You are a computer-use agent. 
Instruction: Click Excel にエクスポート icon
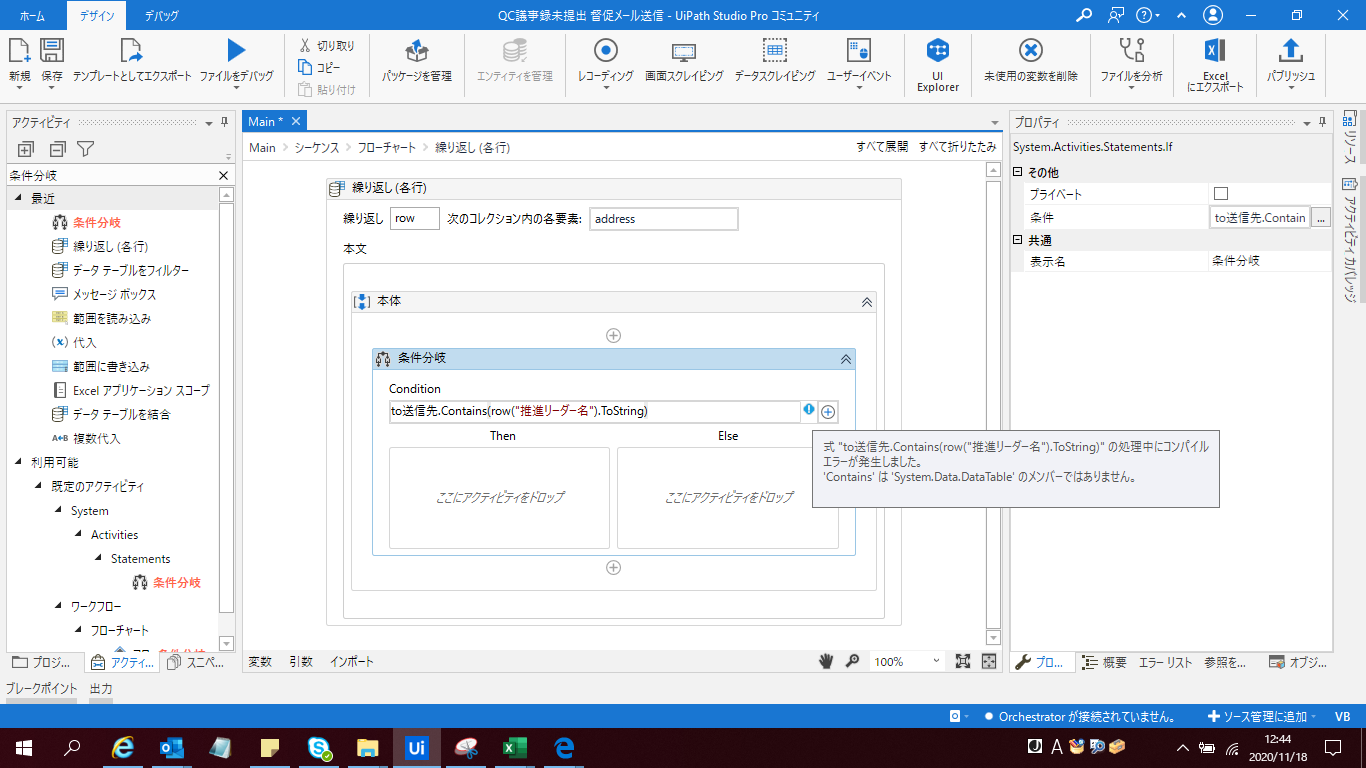pyautogui.click(x=1215, y=50)
